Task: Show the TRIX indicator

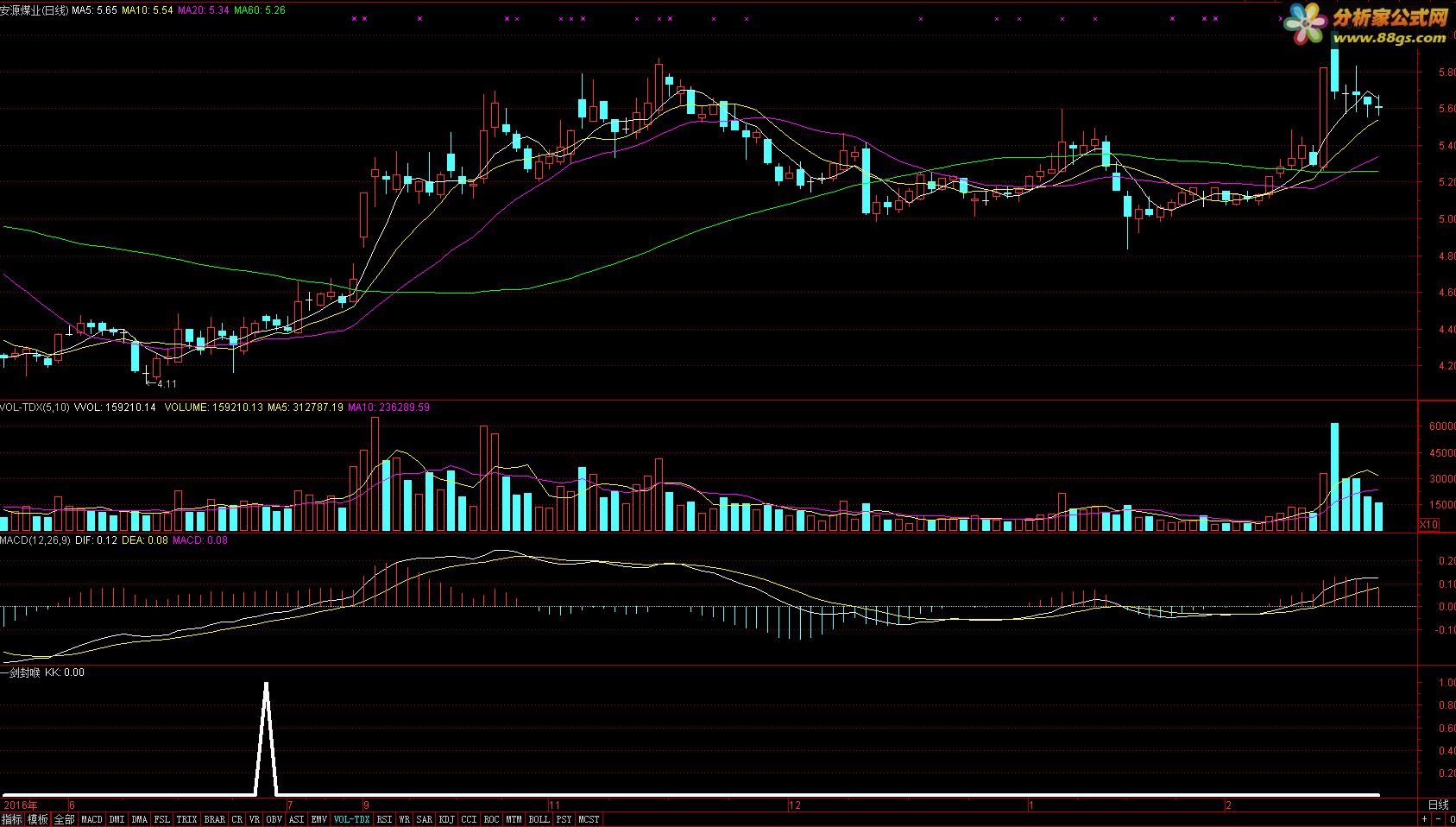Action: click(186, 819)
